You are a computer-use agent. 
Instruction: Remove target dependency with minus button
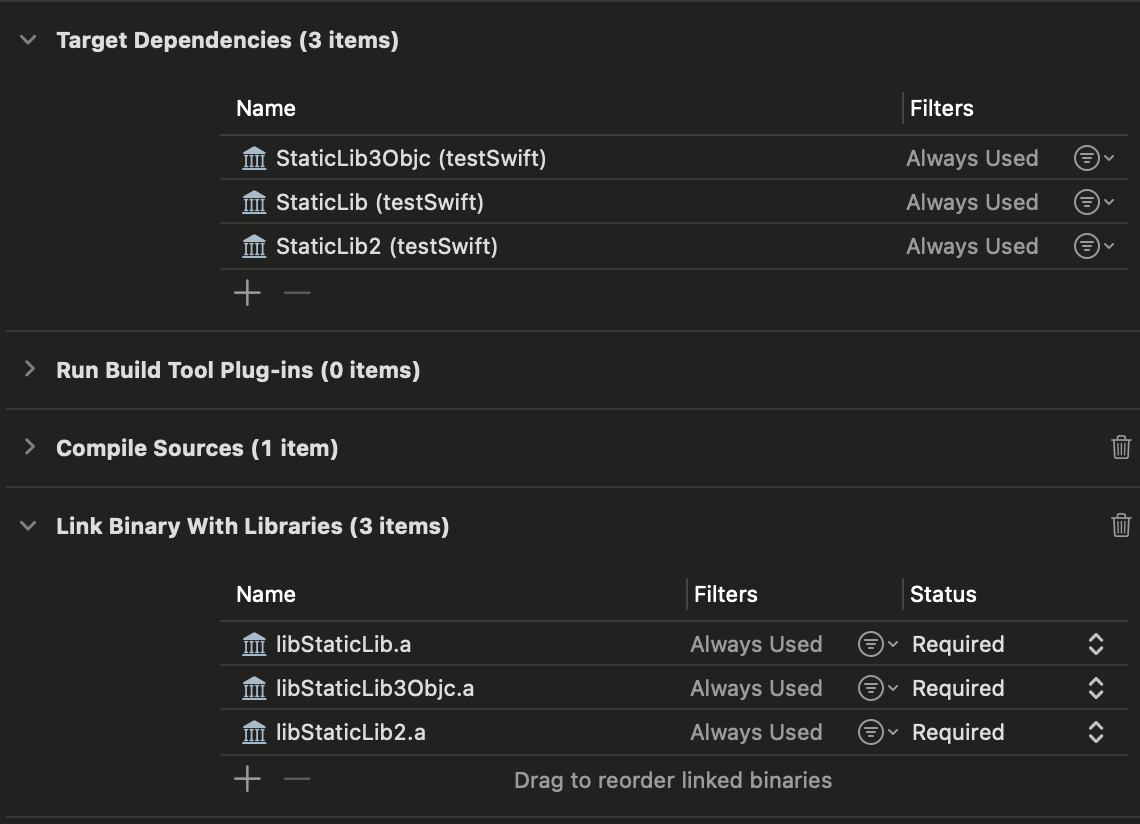297,293
